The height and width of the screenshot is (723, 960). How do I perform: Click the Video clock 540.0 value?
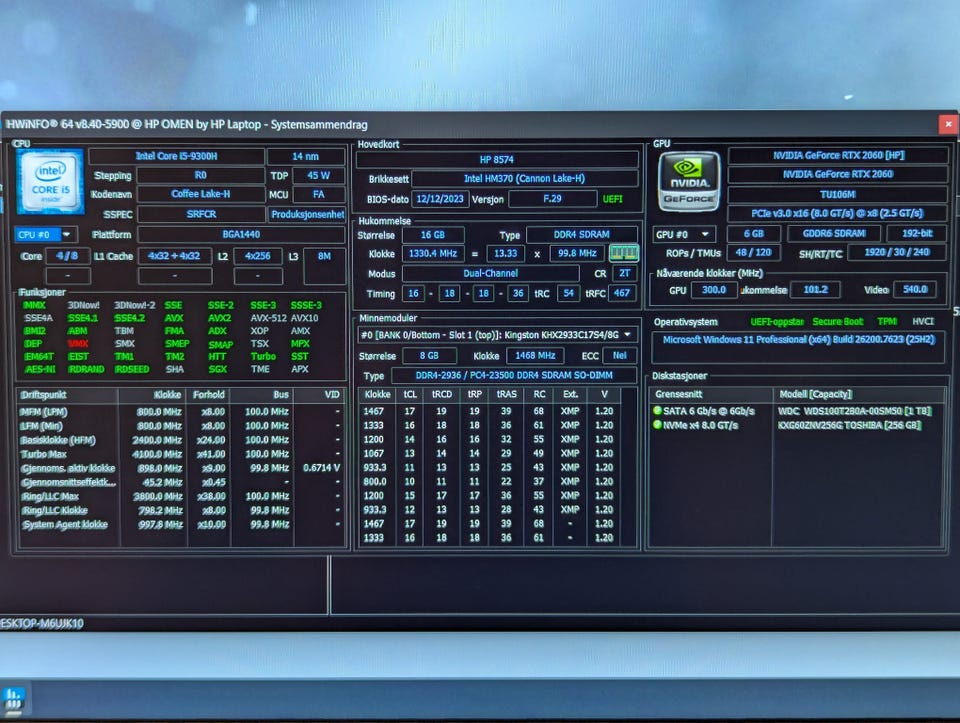pyautogui.click(x=915, y=290)
